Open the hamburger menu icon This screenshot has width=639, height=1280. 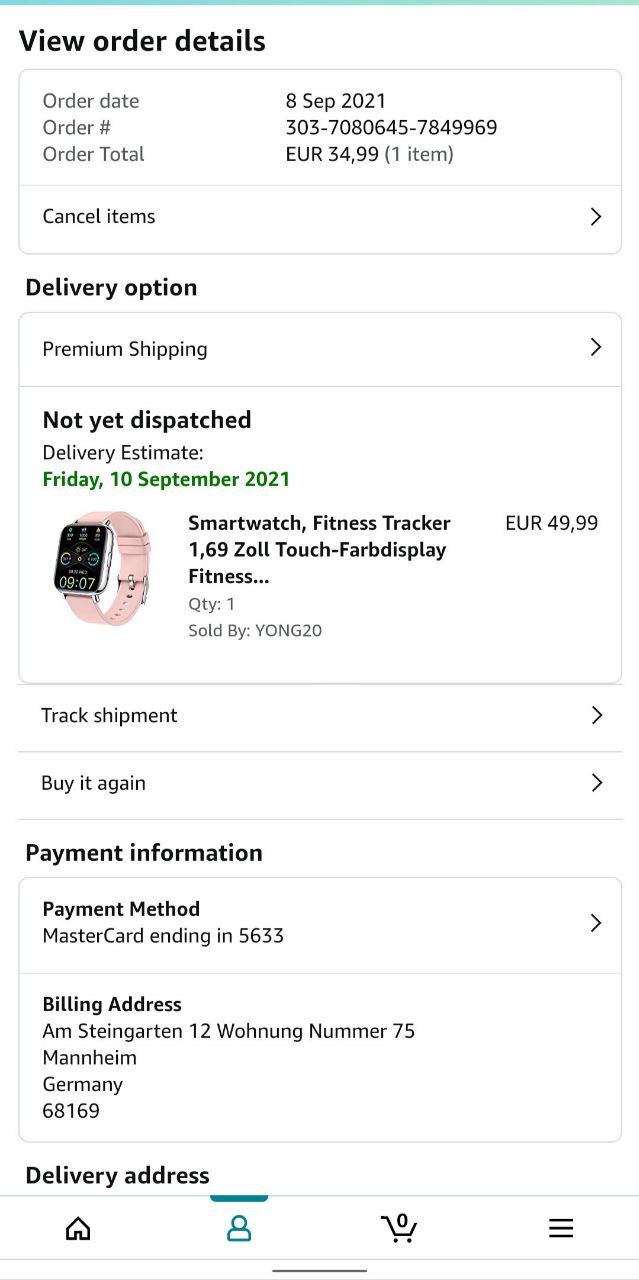coord(561,1228)
